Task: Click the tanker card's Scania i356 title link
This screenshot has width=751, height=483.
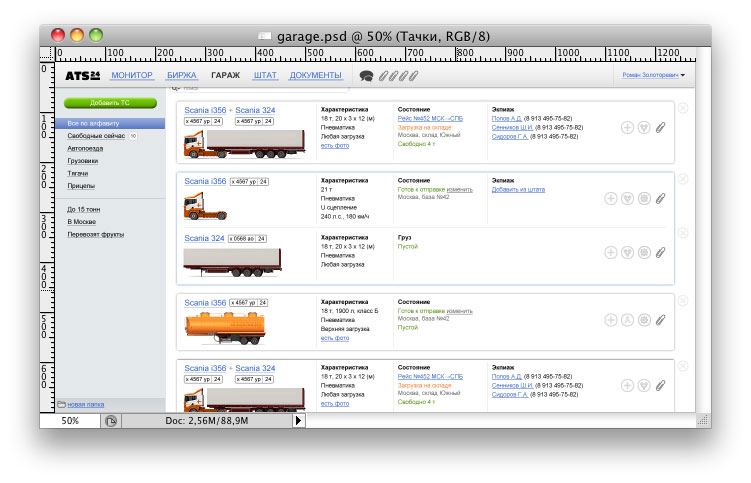Action: coord(205,303)
